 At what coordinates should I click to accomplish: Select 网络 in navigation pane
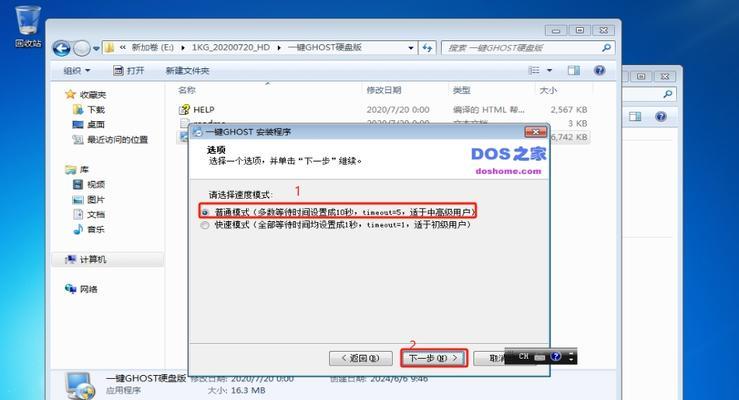[81, 289]
